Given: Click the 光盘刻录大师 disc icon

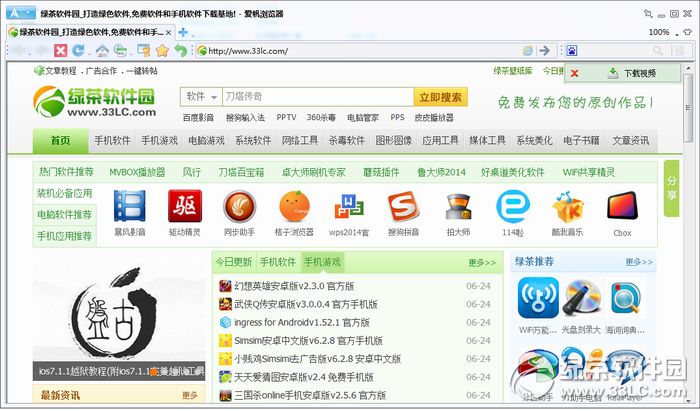Looking at the screenshot, I should point(581,298).
